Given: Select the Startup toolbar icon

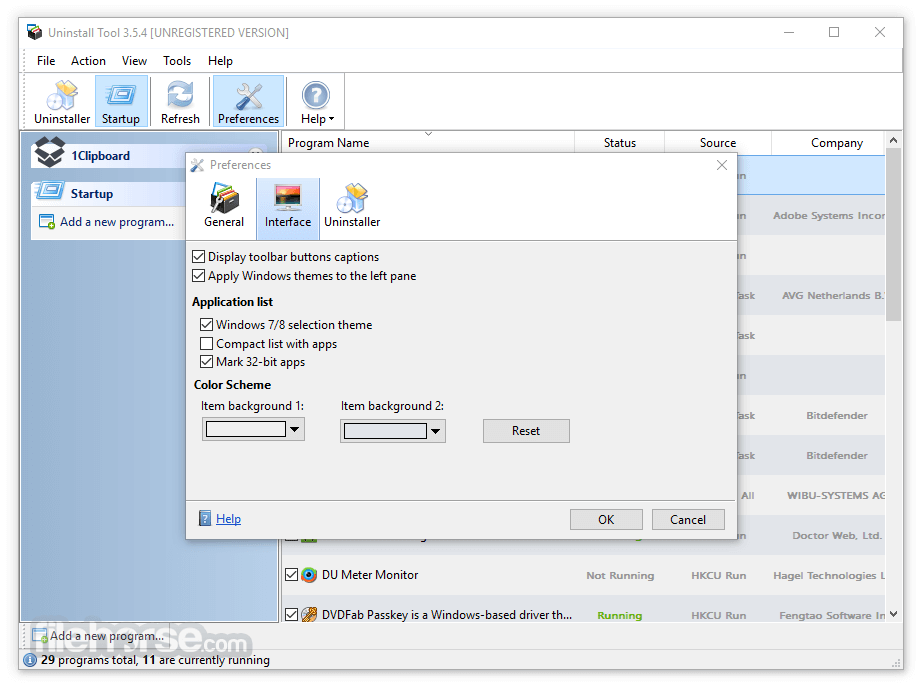Looking at the screenshot, I should pyautogui.click(x=121, y=100).
